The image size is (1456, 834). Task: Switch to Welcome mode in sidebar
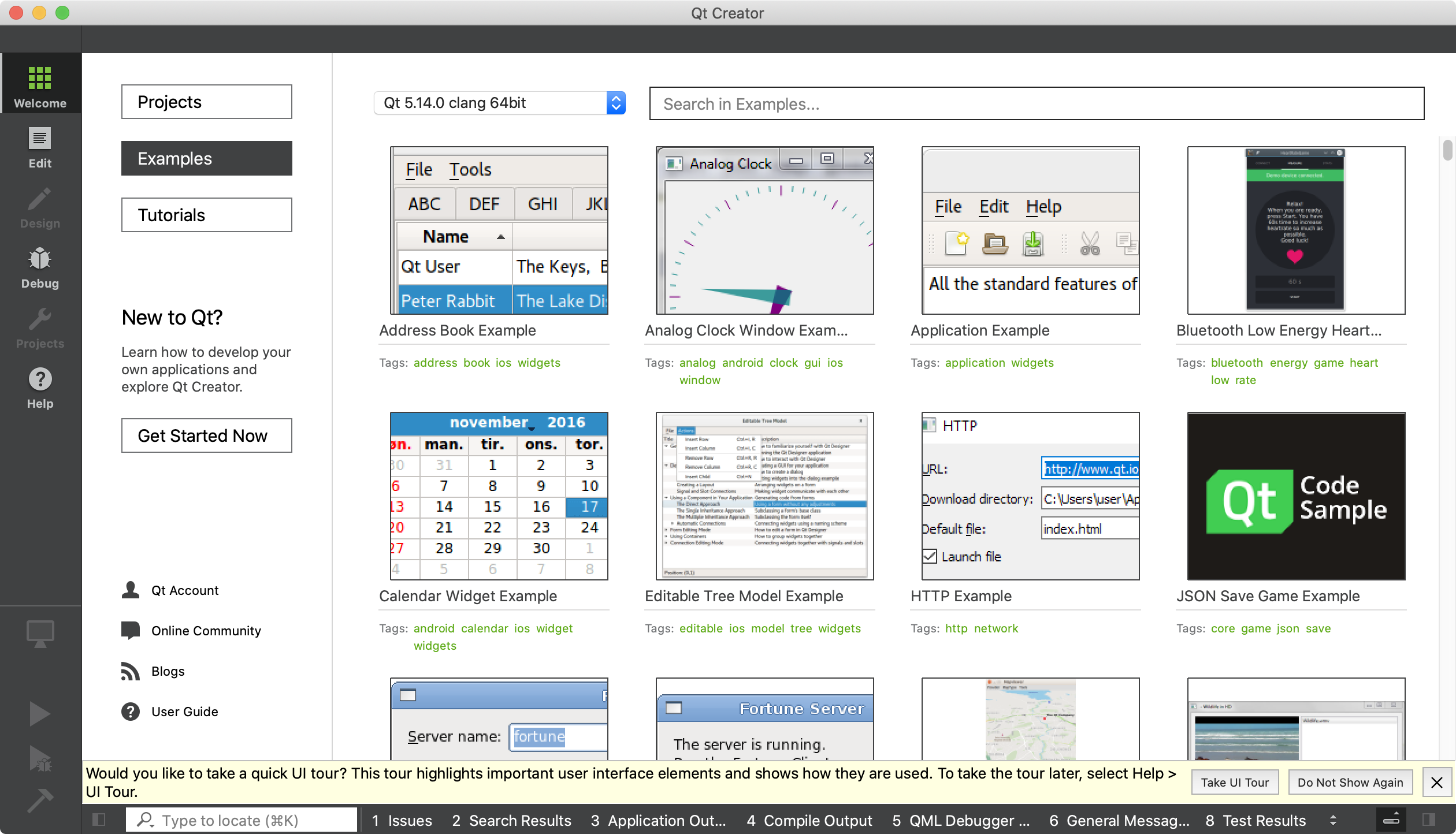[x=40, y=84]
